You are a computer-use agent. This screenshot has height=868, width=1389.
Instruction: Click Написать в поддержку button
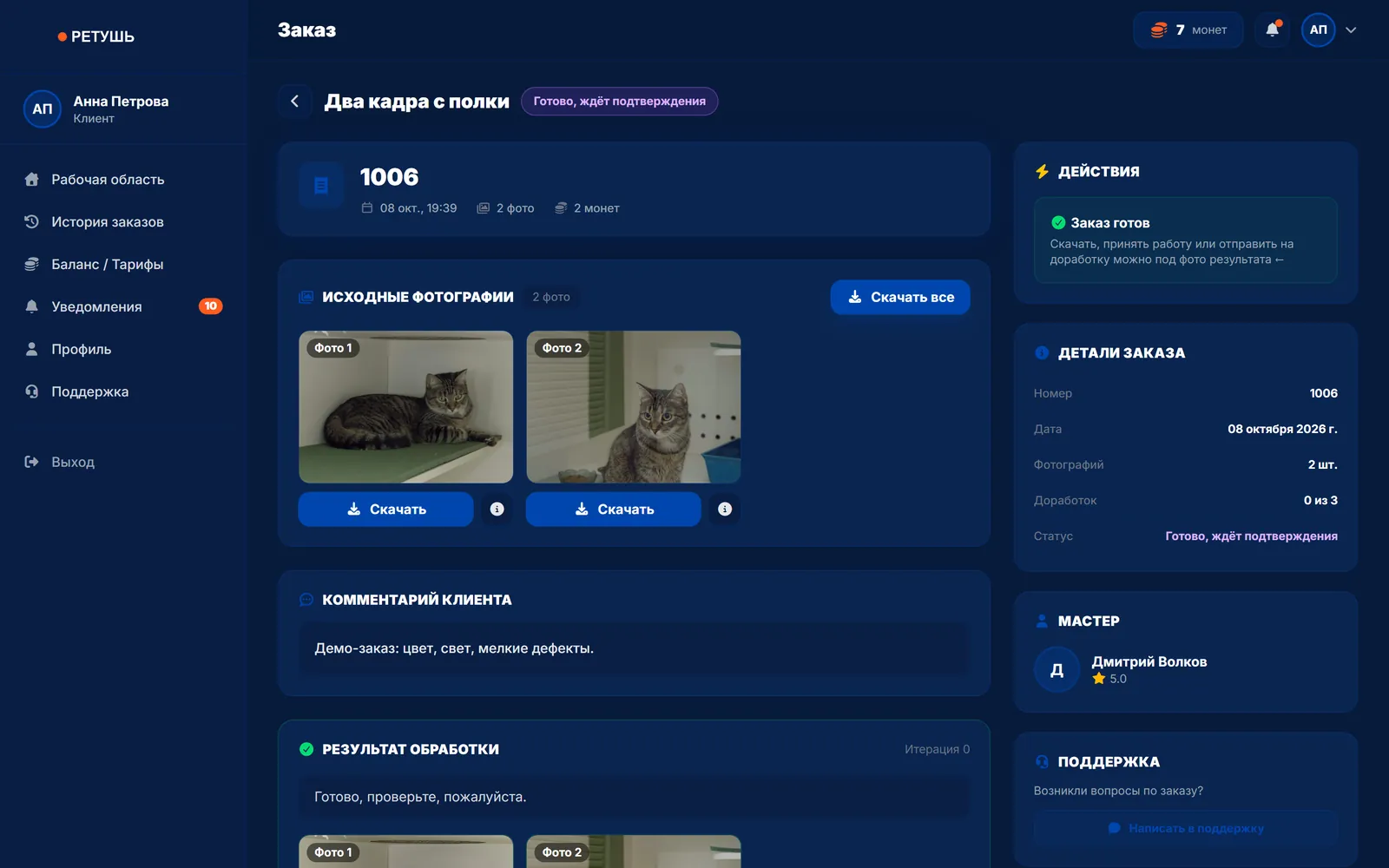click(1186, 828)
